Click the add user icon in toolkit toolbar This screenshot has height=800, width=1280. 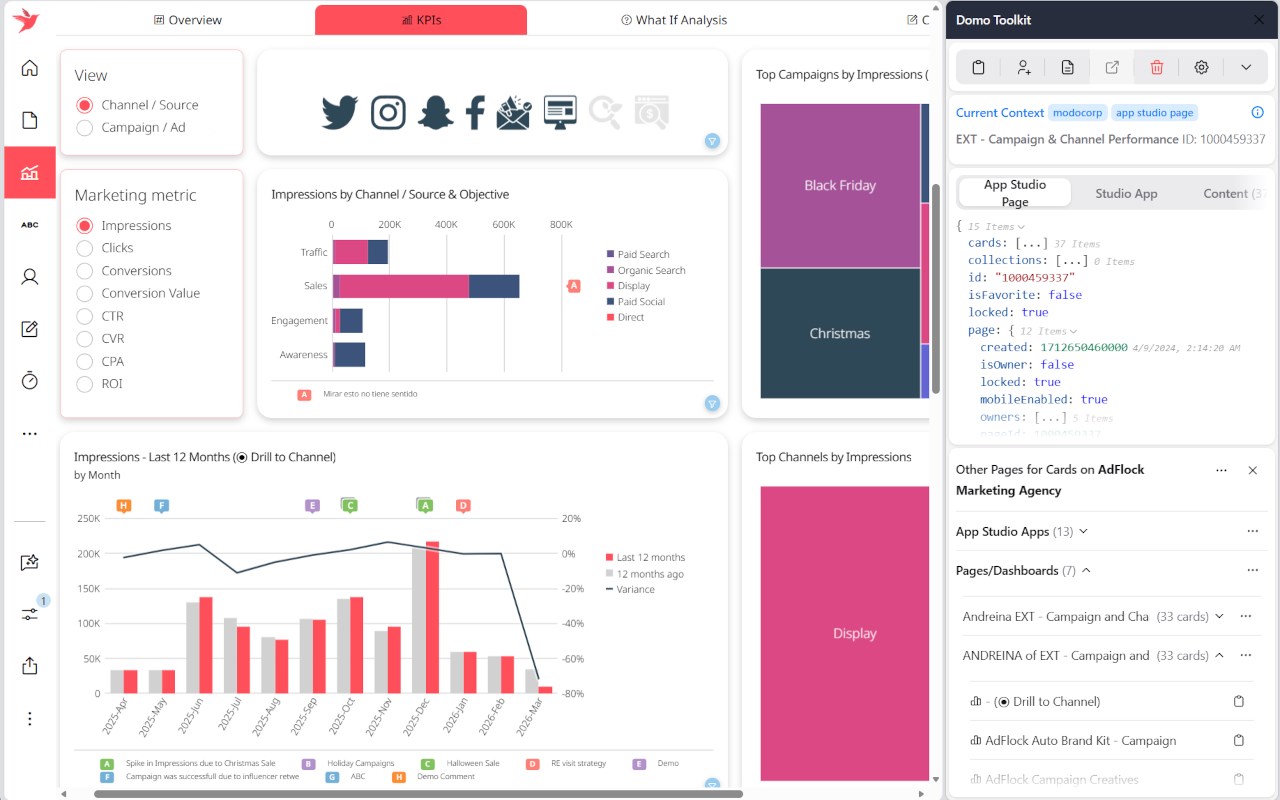click(1024, 67)
